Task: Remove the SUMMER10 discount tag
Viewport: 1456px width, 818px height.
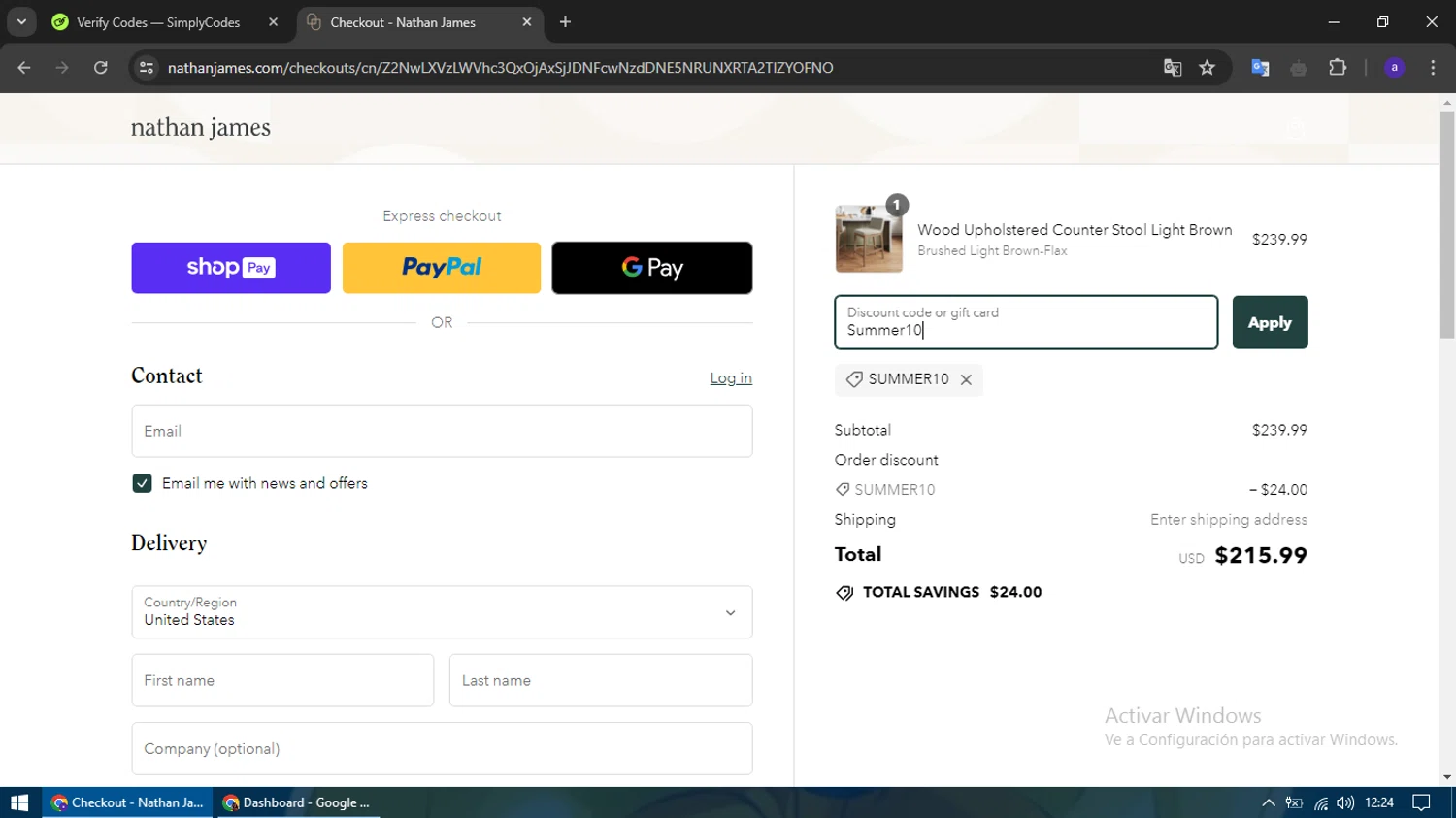Action: 966,380
